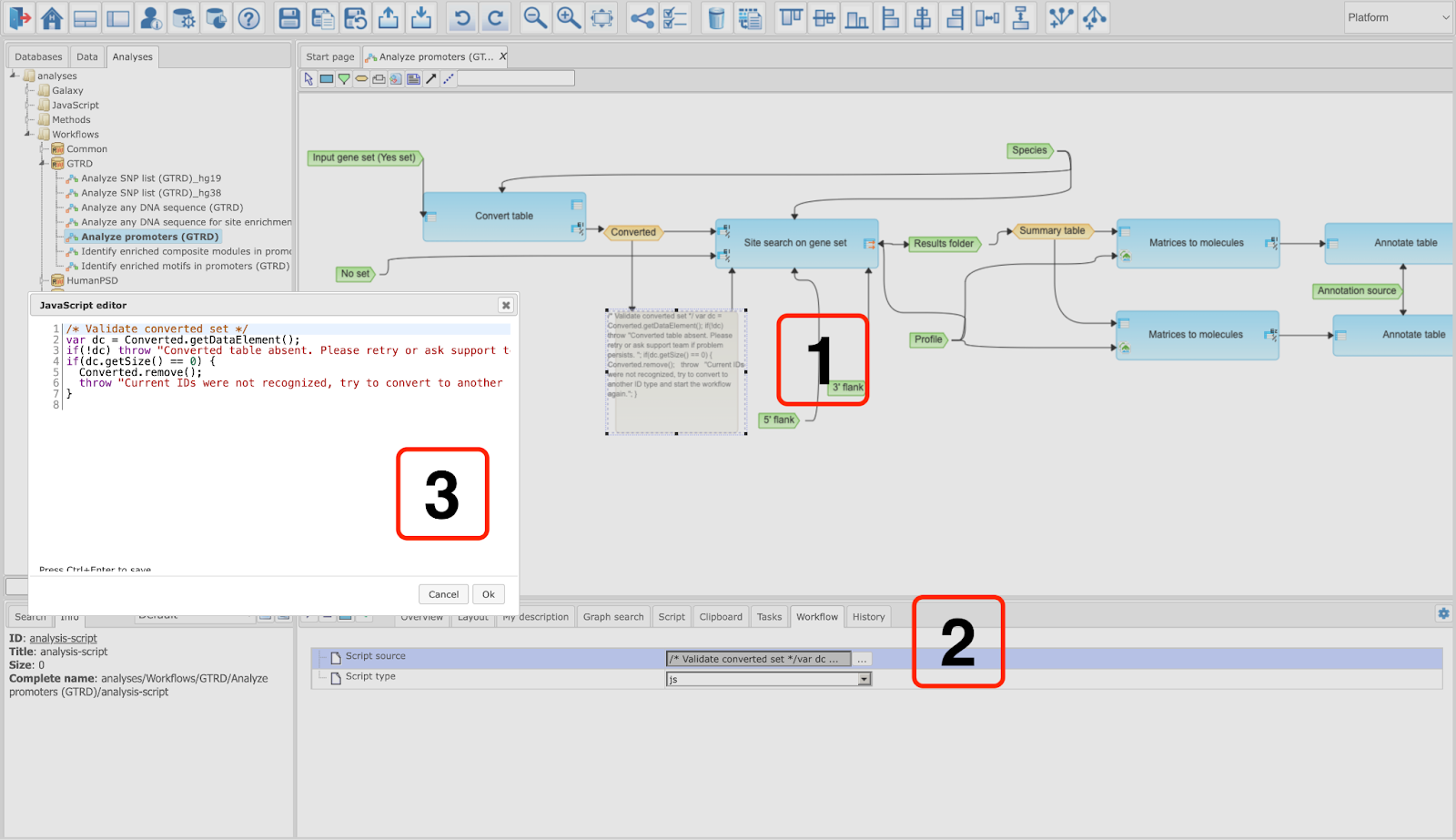Select the Summary table node
The height and width of the screenshot is (840, 1456).
point(1052,231)
